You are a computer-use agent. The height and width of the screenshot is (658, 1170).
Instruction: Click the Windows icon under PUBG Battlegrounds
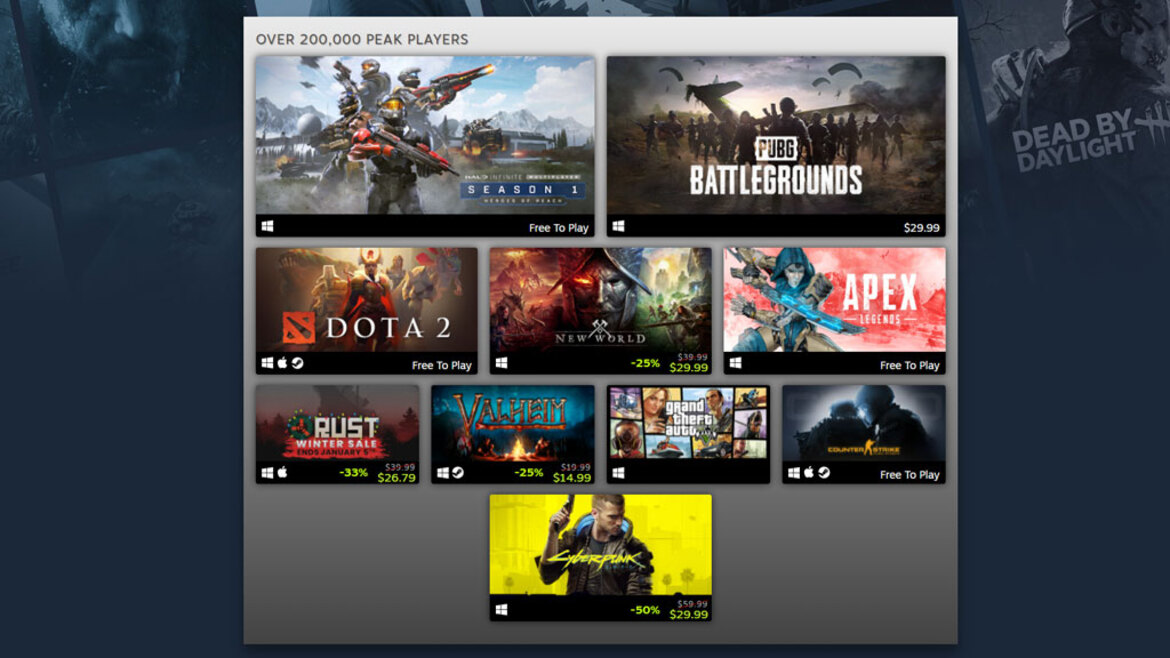(619, 226)
